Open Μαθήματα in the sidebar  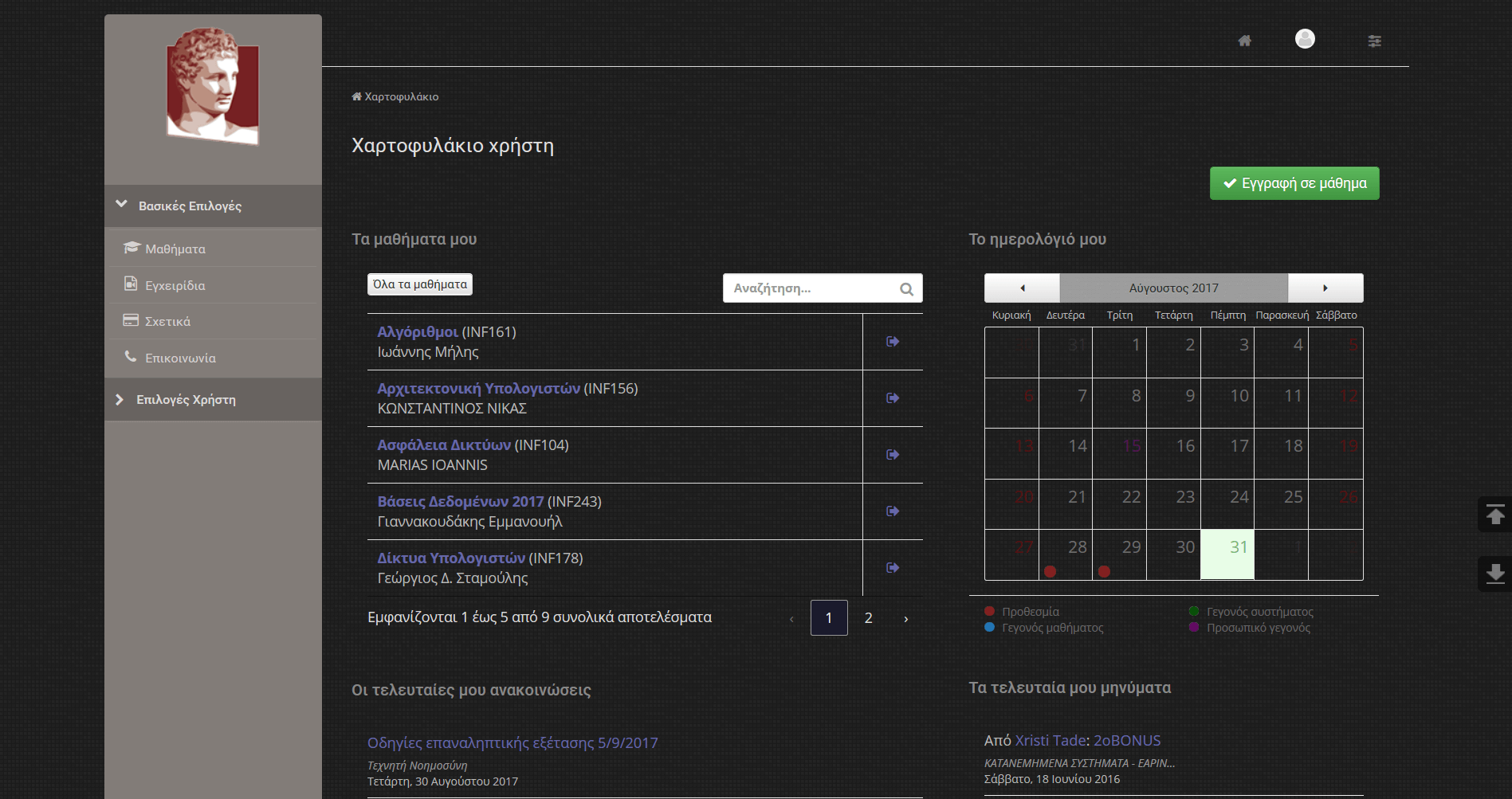coord(175,249)
